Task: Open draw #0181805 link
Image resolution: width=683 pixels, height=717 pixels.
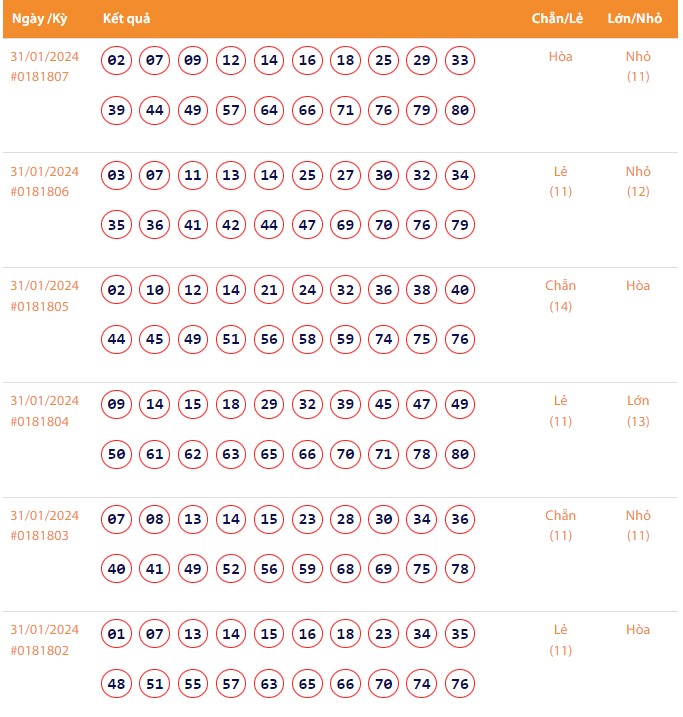Action: pos(40,306)
